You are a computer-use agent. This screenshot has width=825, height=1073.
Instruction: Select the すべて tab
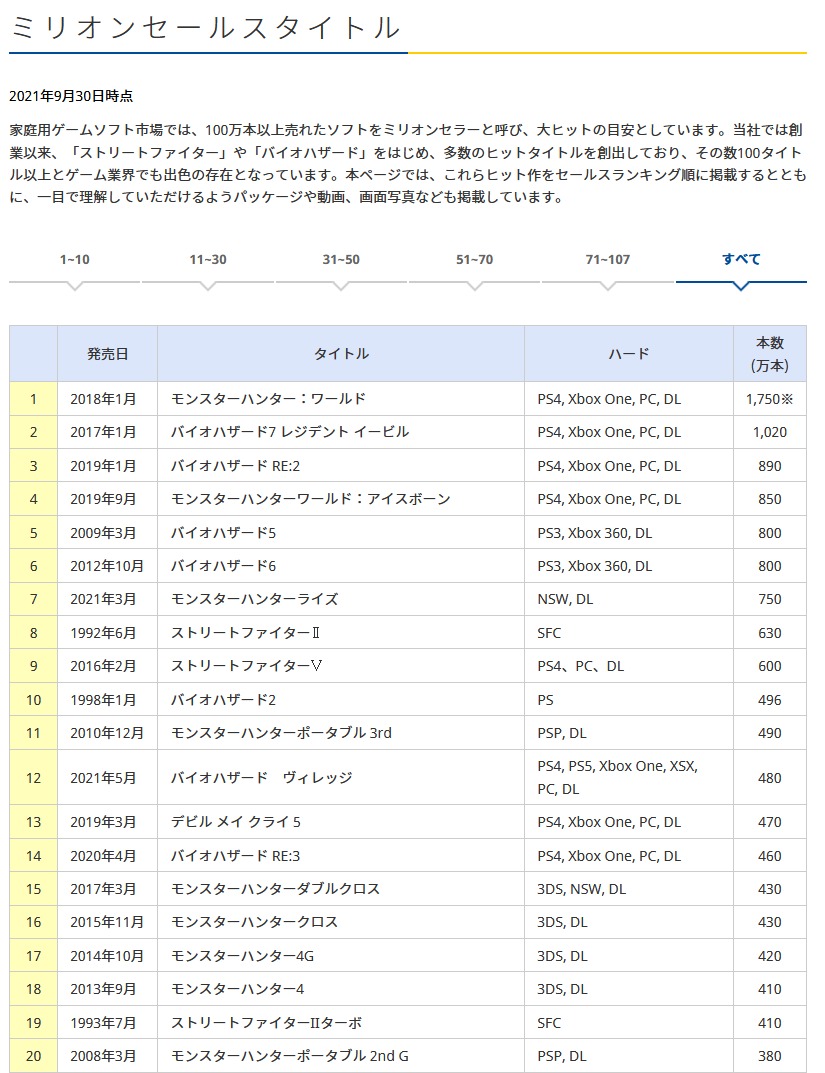(741, 259)
